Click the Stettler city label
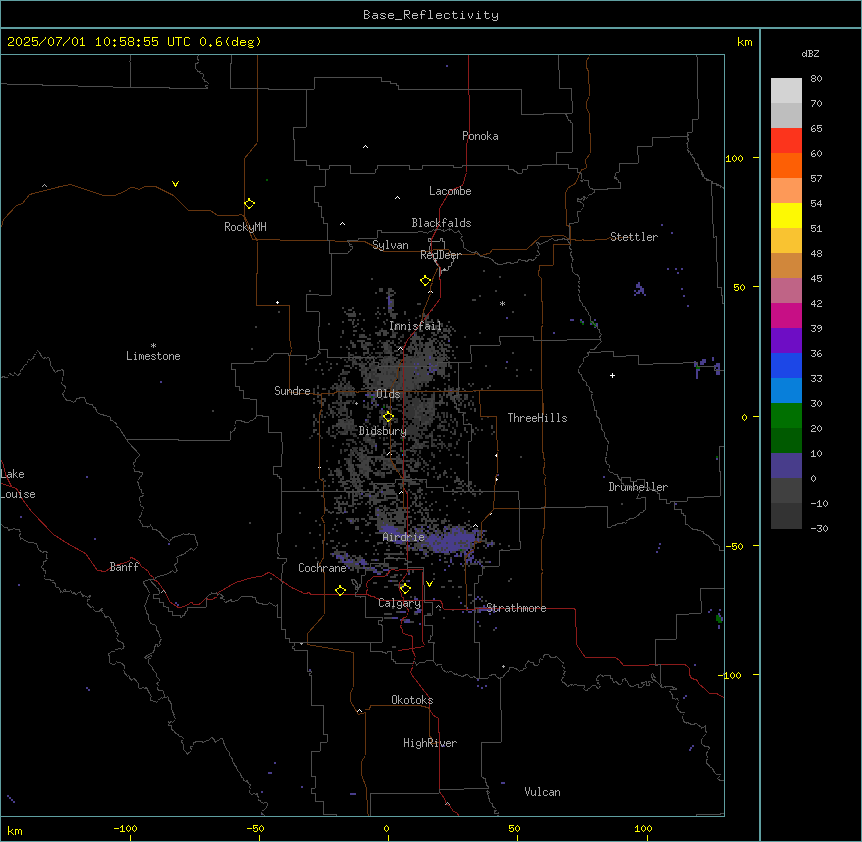Screen dimensions: 862x842 (634, 237)
